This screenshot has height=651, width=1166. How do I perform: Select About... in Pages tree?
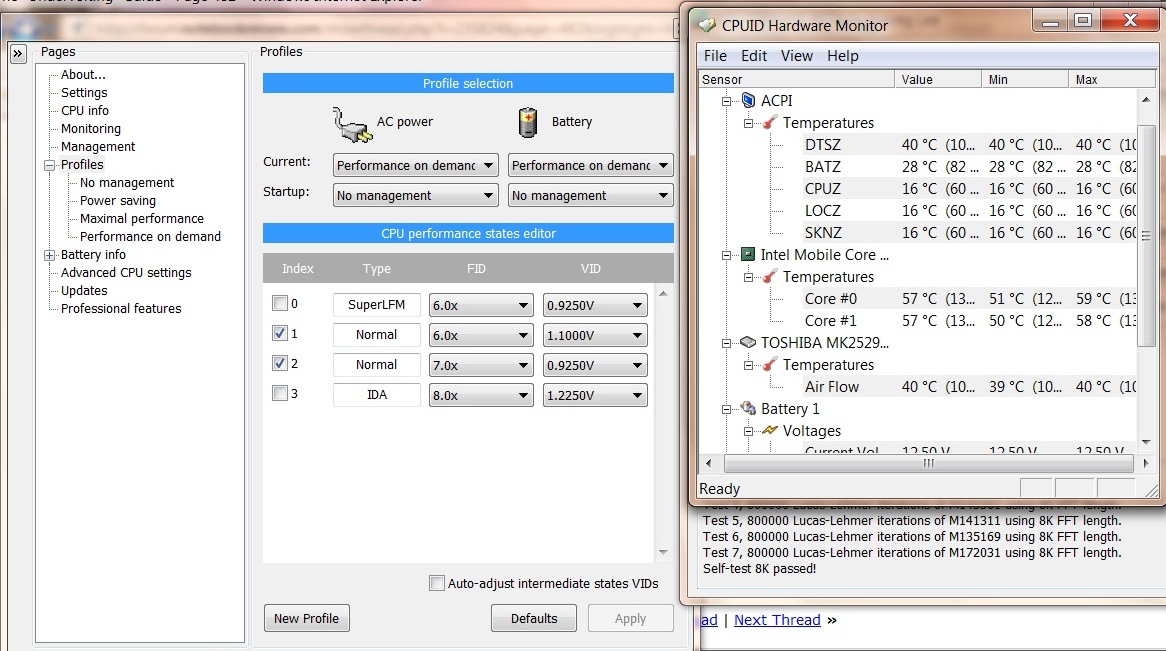pos(83,74)
